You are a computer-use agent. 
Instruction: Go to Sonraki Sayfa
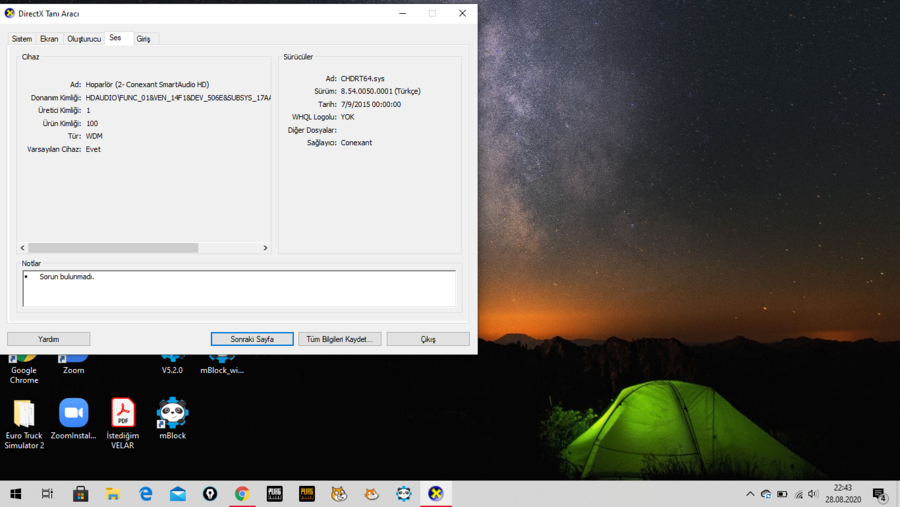tap(252, 339)
